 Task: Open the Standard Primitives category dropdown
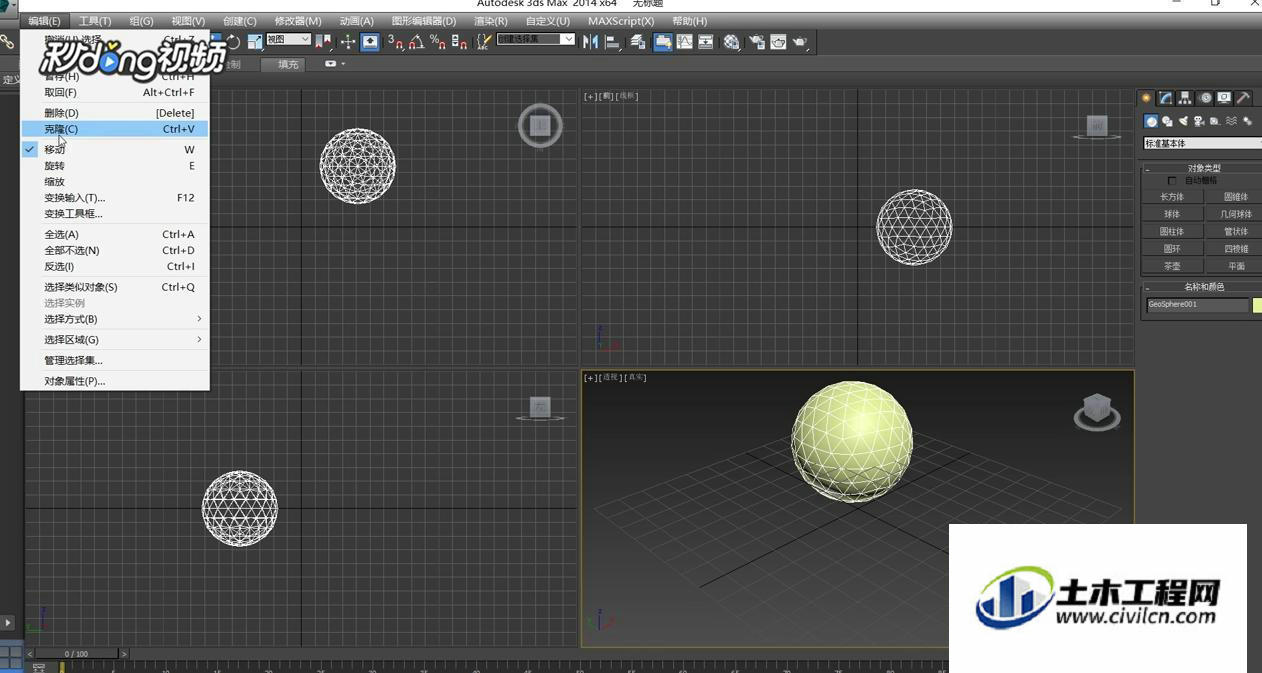click(1203, 144)
